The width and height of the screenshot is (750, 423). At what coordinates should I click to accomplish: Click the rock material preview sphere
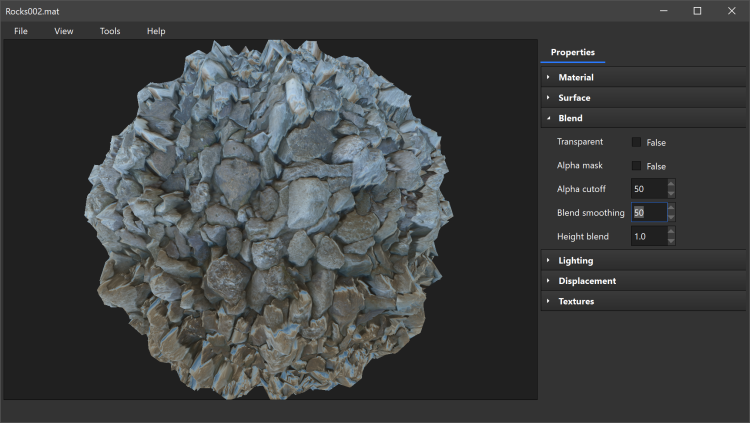270,220
